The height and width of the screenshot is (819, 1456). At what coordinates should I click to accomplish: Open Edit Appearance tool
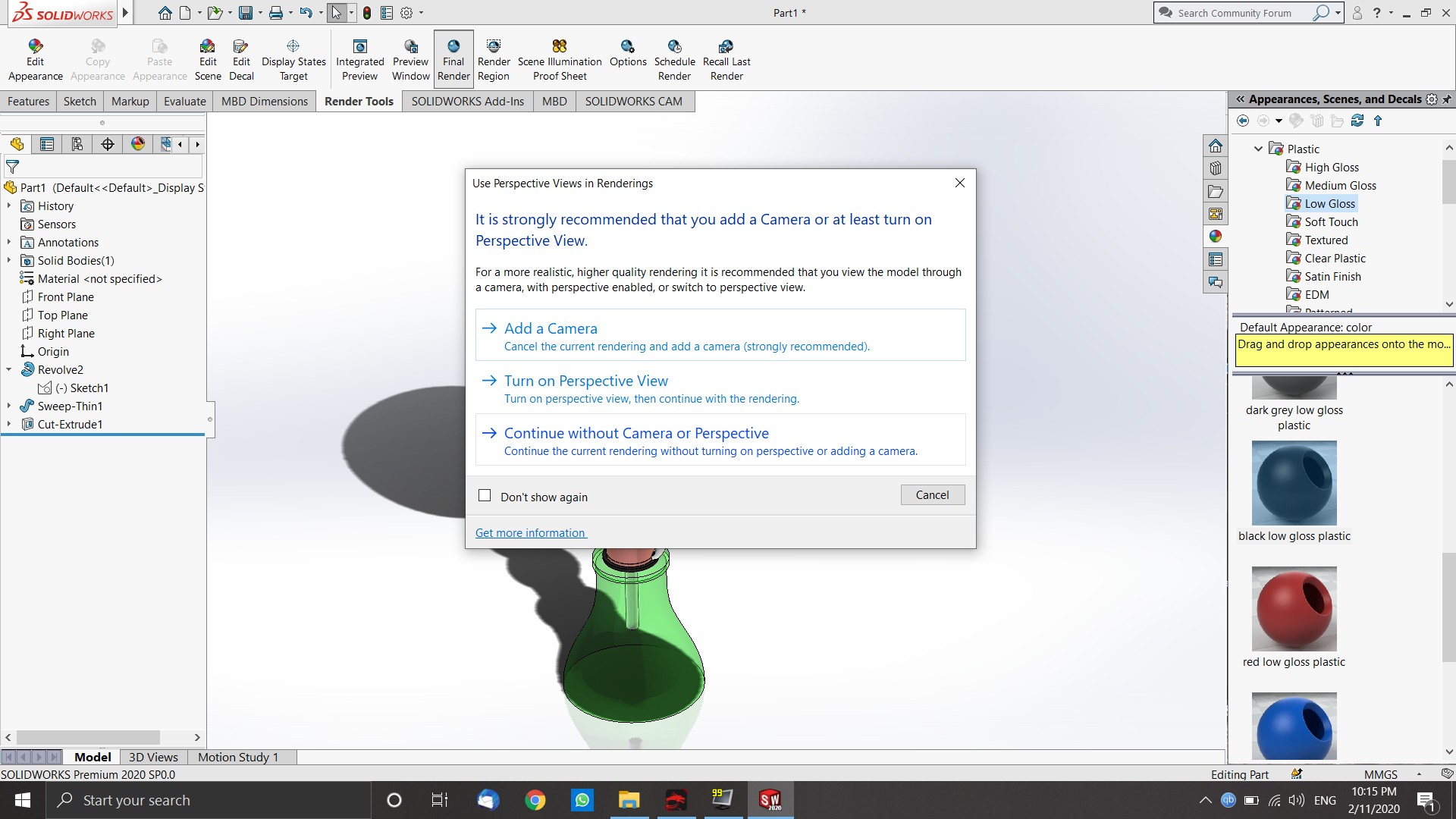(35, 47)
